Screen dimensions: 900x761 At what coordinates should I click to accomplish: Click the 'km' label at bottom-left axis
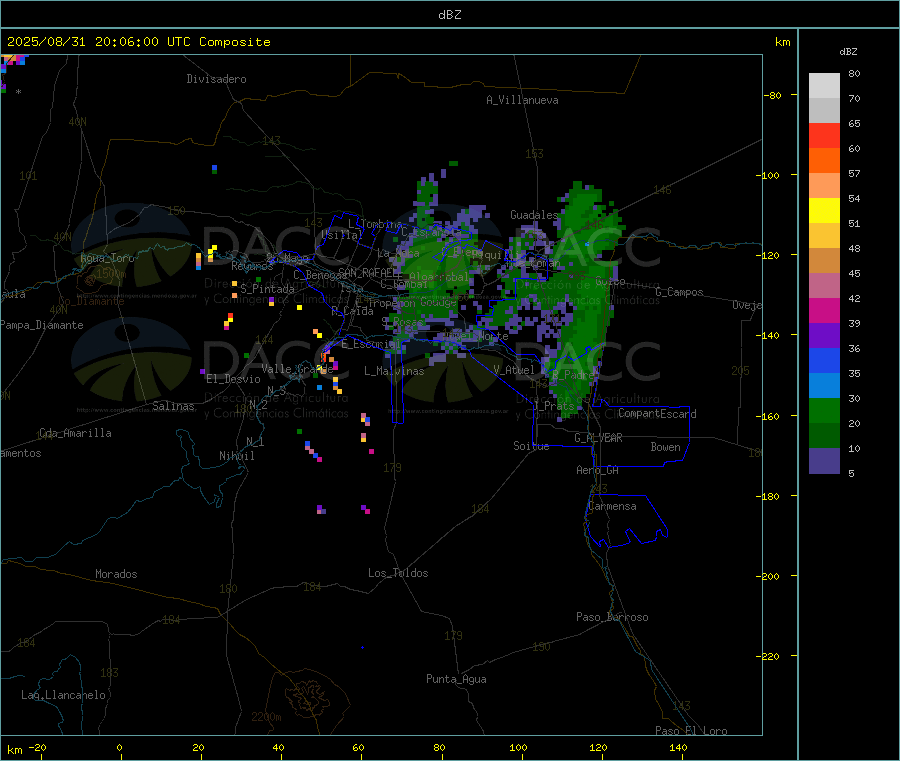[15, 750]
